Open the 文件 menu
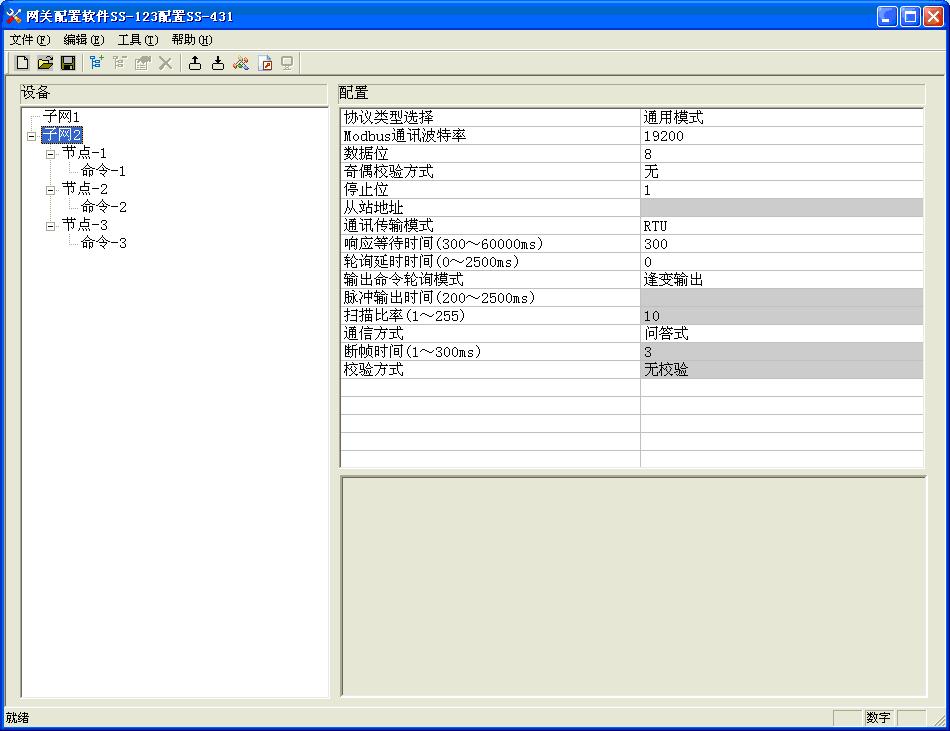 (x=29, y=40)
